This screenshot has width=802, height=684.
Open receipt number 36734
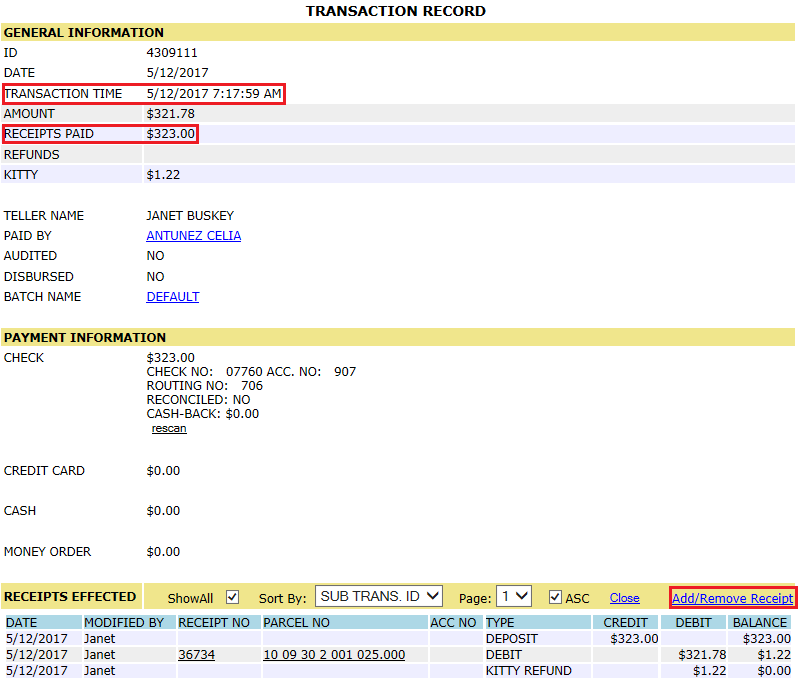pos(196,655)
